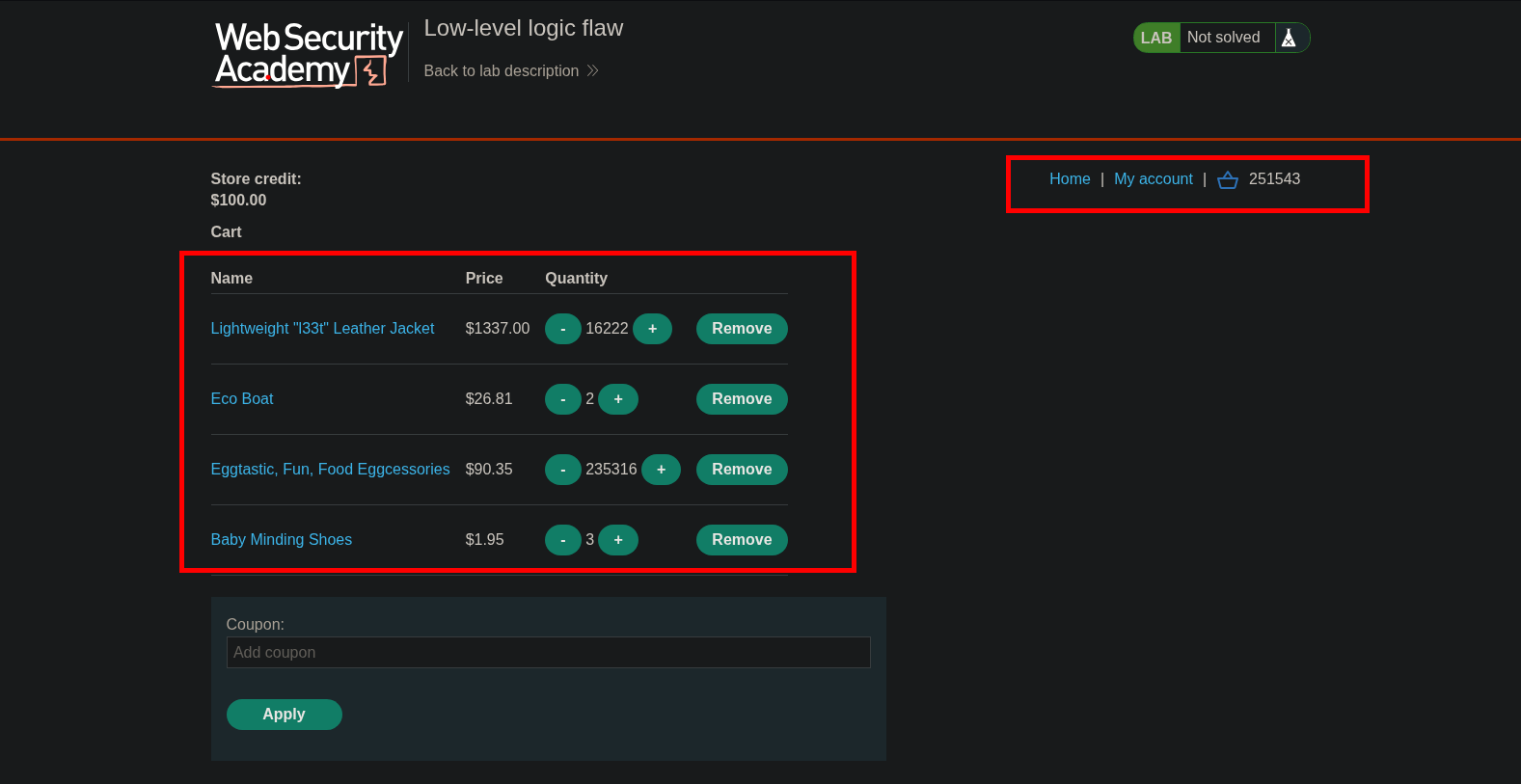Viewport: 1521px width, 784px height.
Task: Decrease Eco Boat quantity by one
Action: pyautogui.click(x=562, y=399)
